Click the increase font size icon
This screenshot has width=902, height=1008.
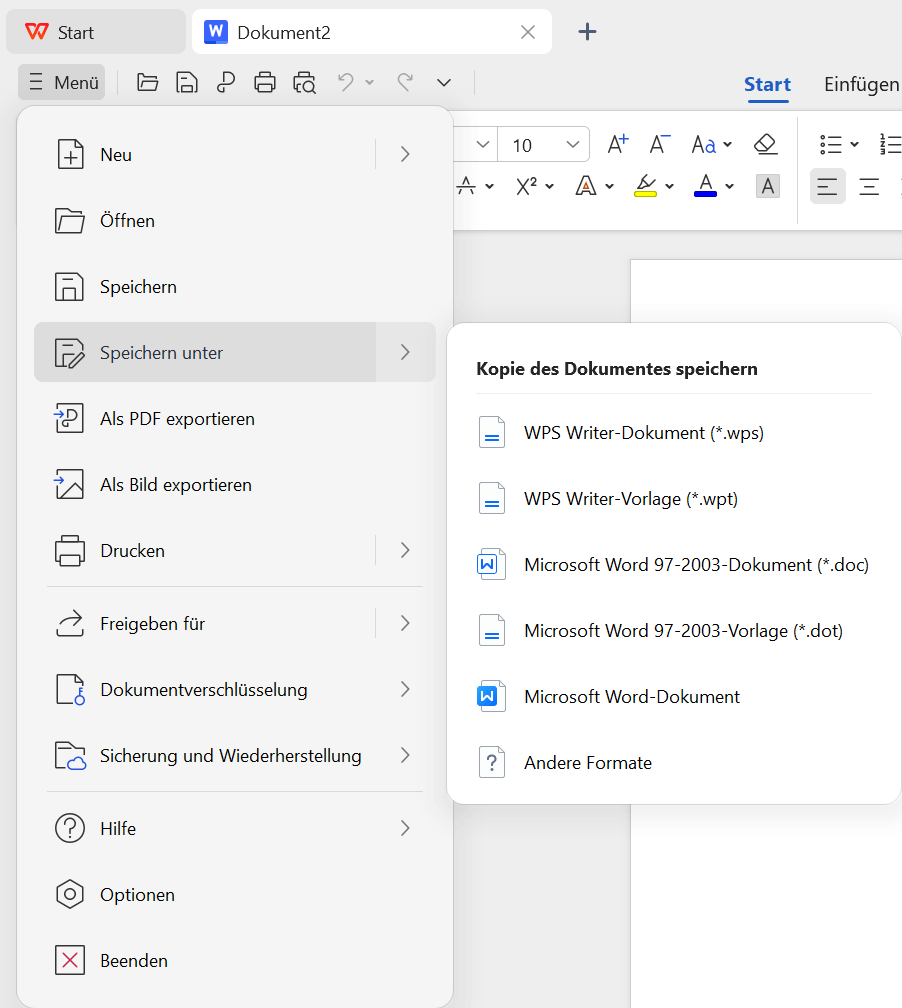[x=618, y=145]
